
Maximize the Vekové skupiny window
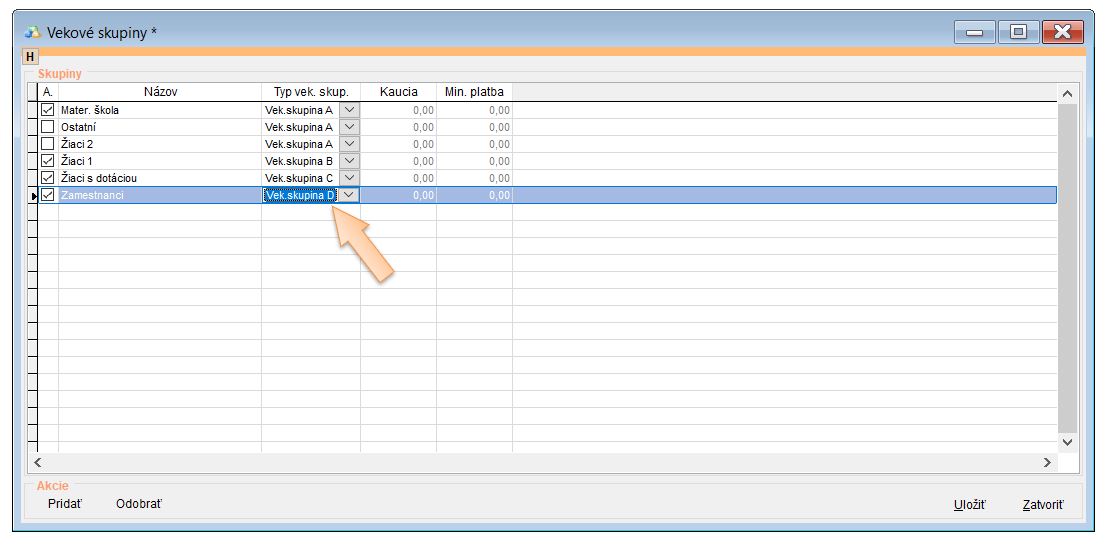click(x=1018, y=33)
